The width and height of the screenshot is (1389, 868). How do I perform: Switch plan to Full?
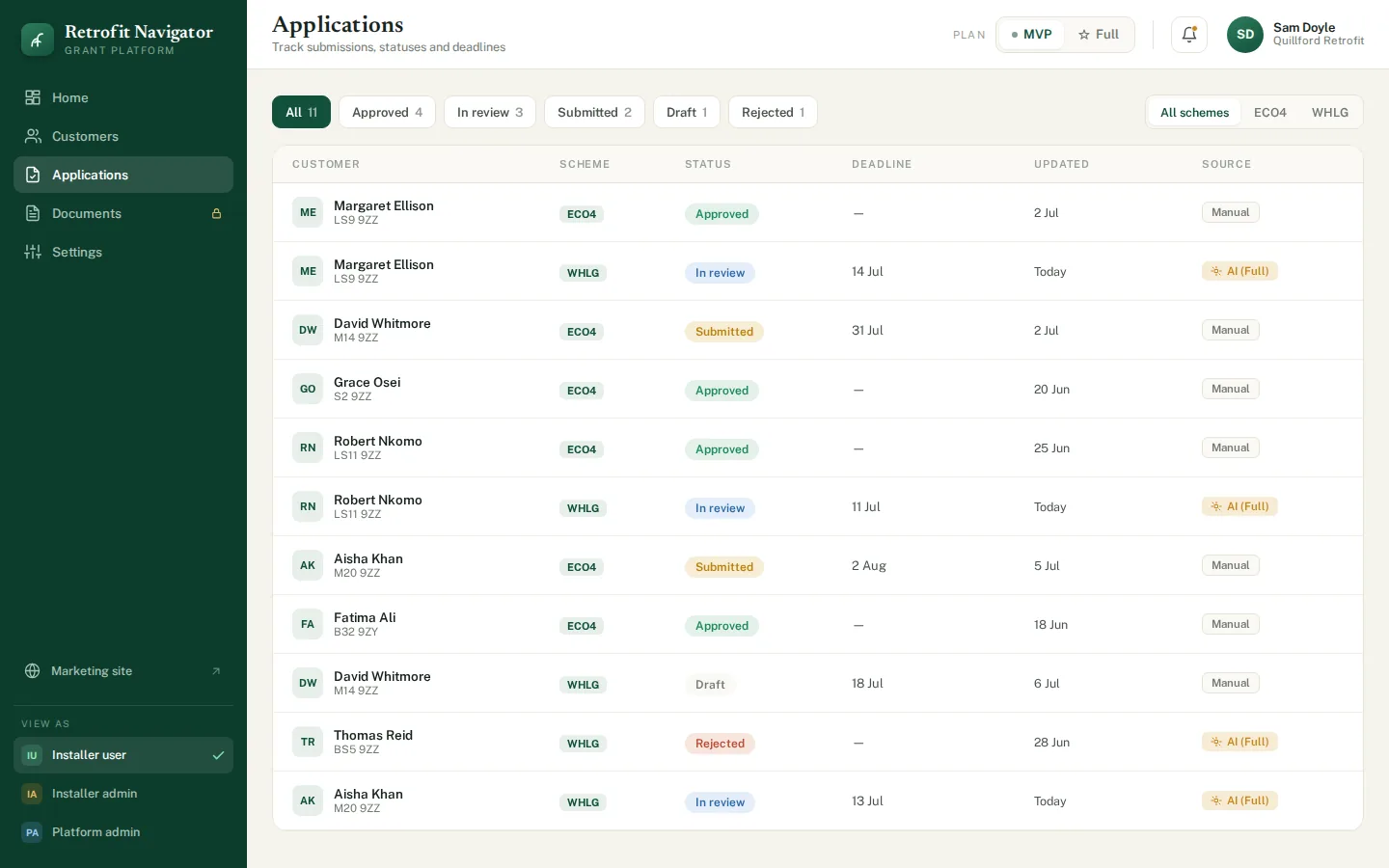click(x=1099, y=35)
